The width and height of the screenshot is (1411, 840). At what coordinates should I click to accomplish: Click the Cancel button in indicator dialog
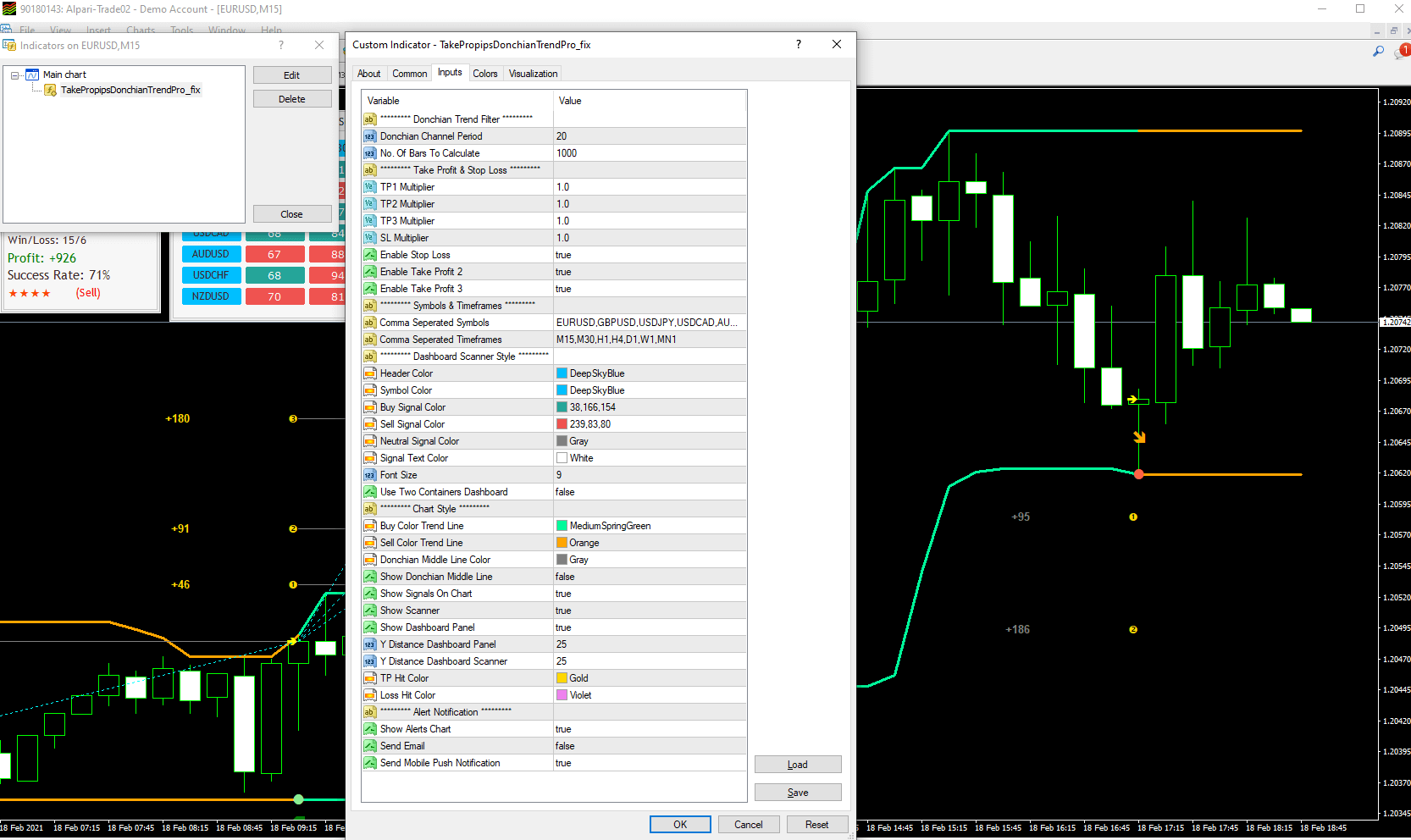(x=749, y=825)
